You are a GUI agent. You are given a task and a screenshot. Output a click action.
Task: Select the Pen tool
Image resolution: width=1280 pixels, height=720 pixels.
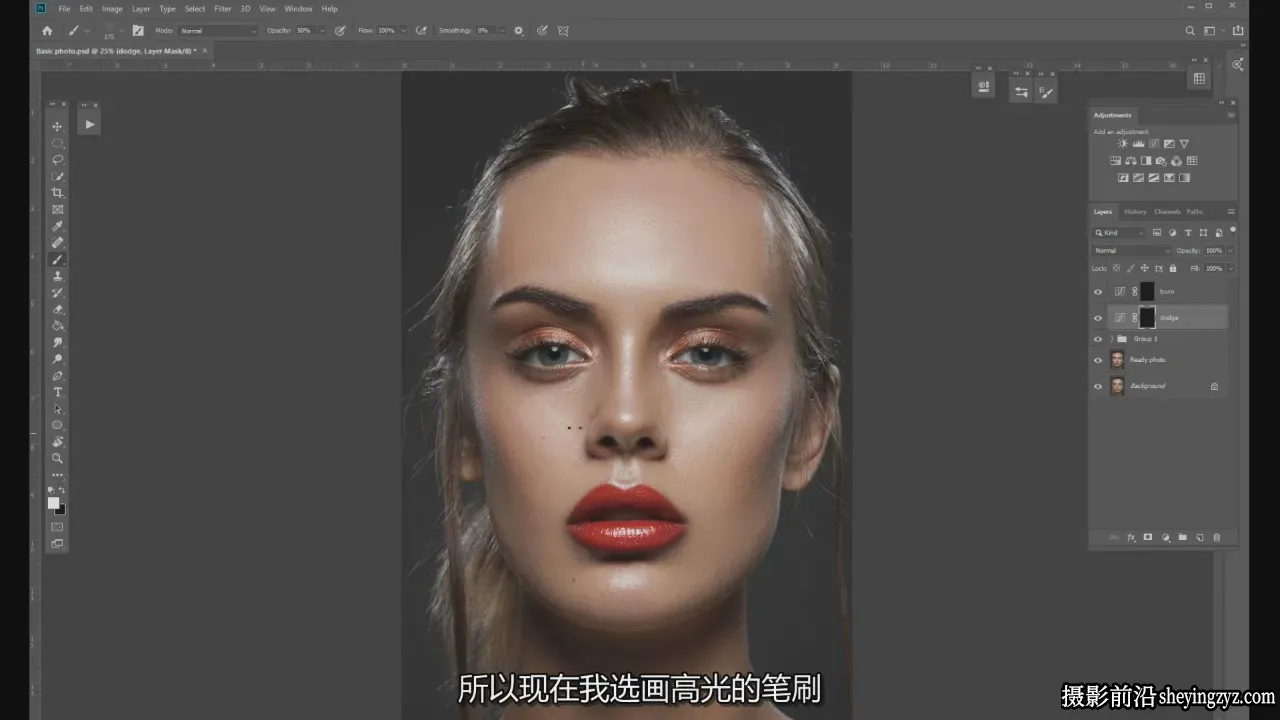[57, 376]
